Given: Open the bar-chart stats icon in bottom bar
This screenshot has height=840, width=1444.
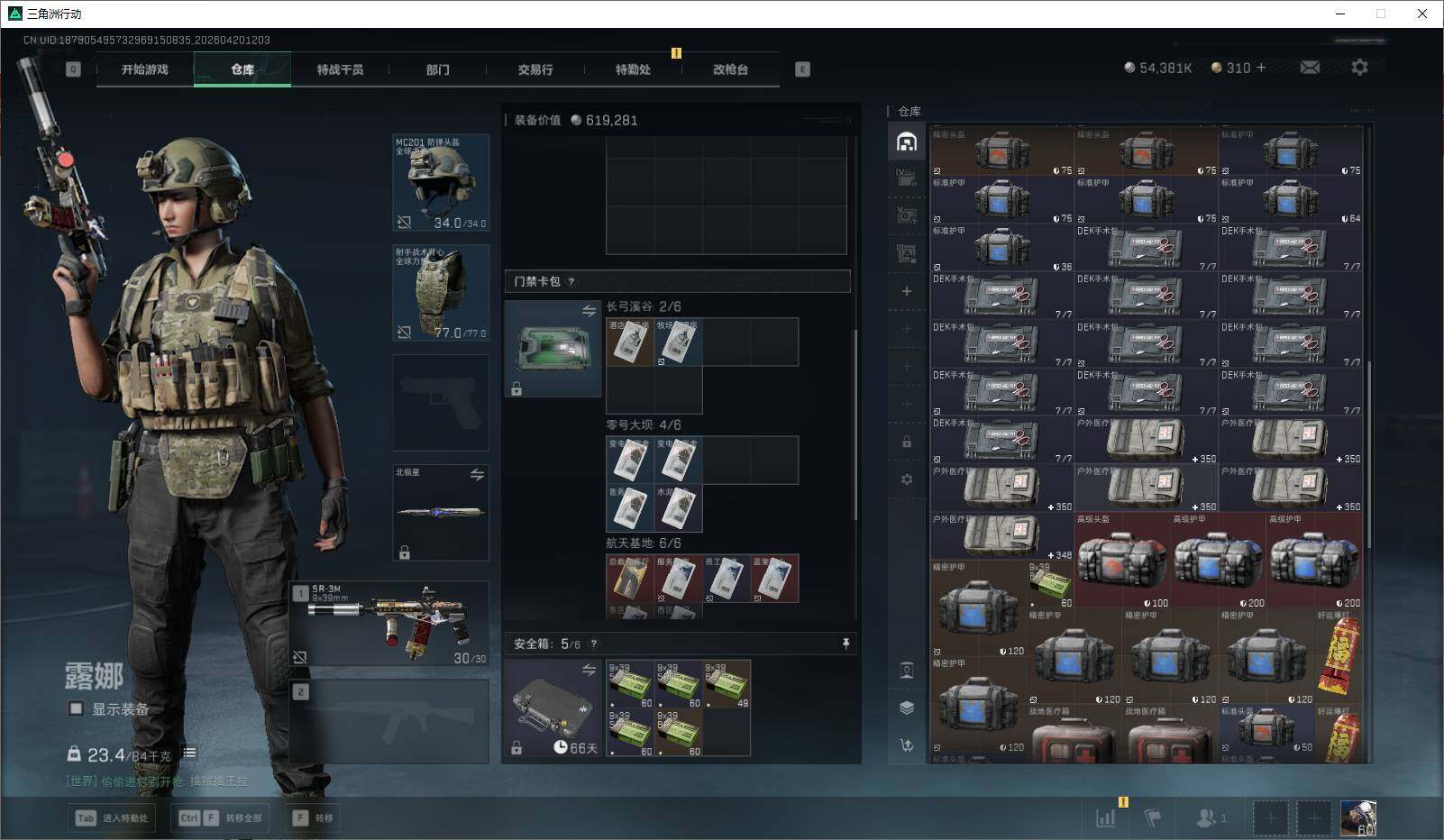Looking at the screenshot, I should coord(1105,817).
